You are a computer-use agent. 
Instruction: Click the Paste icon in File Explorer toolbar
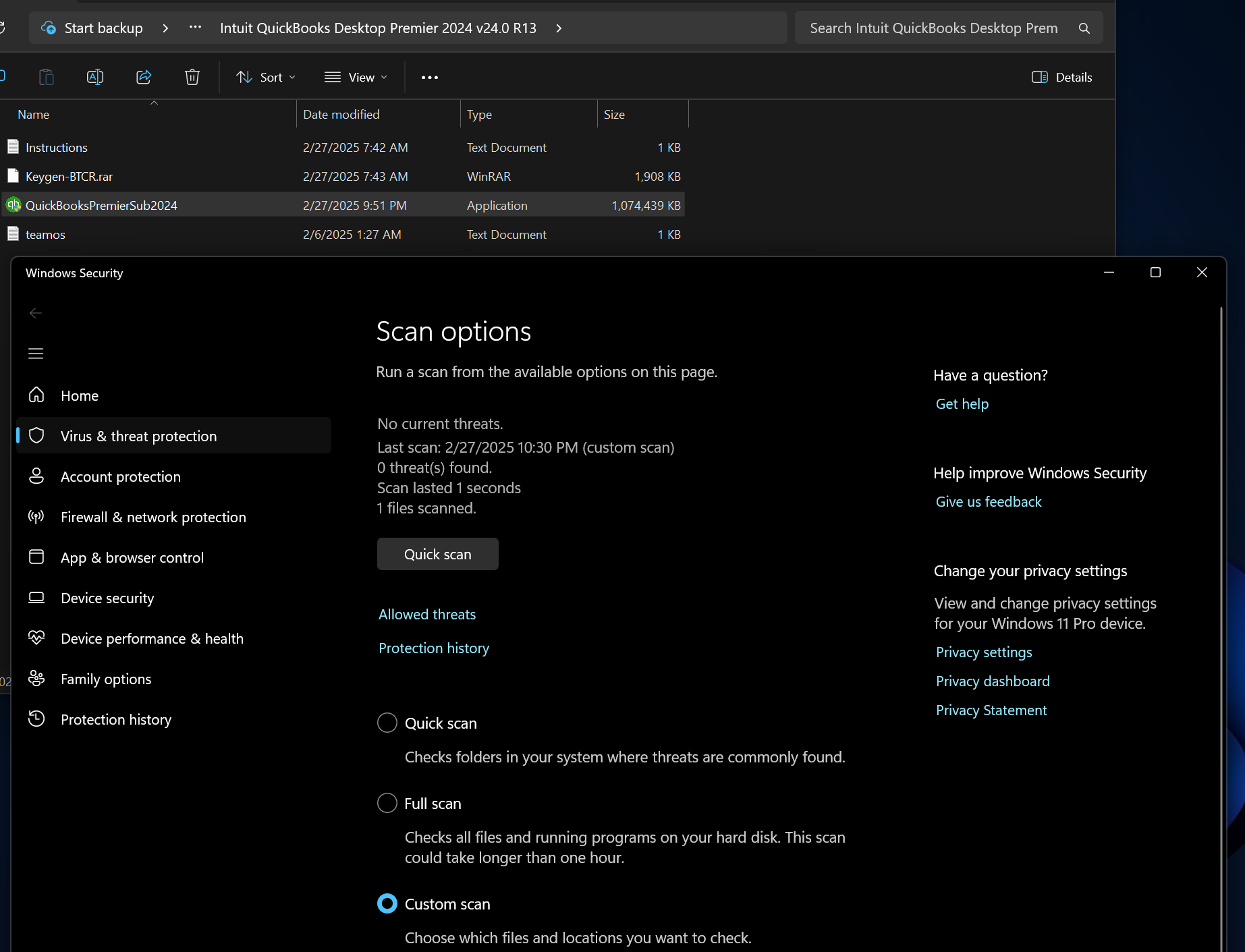pyautogui.click(x=46, y=77)
